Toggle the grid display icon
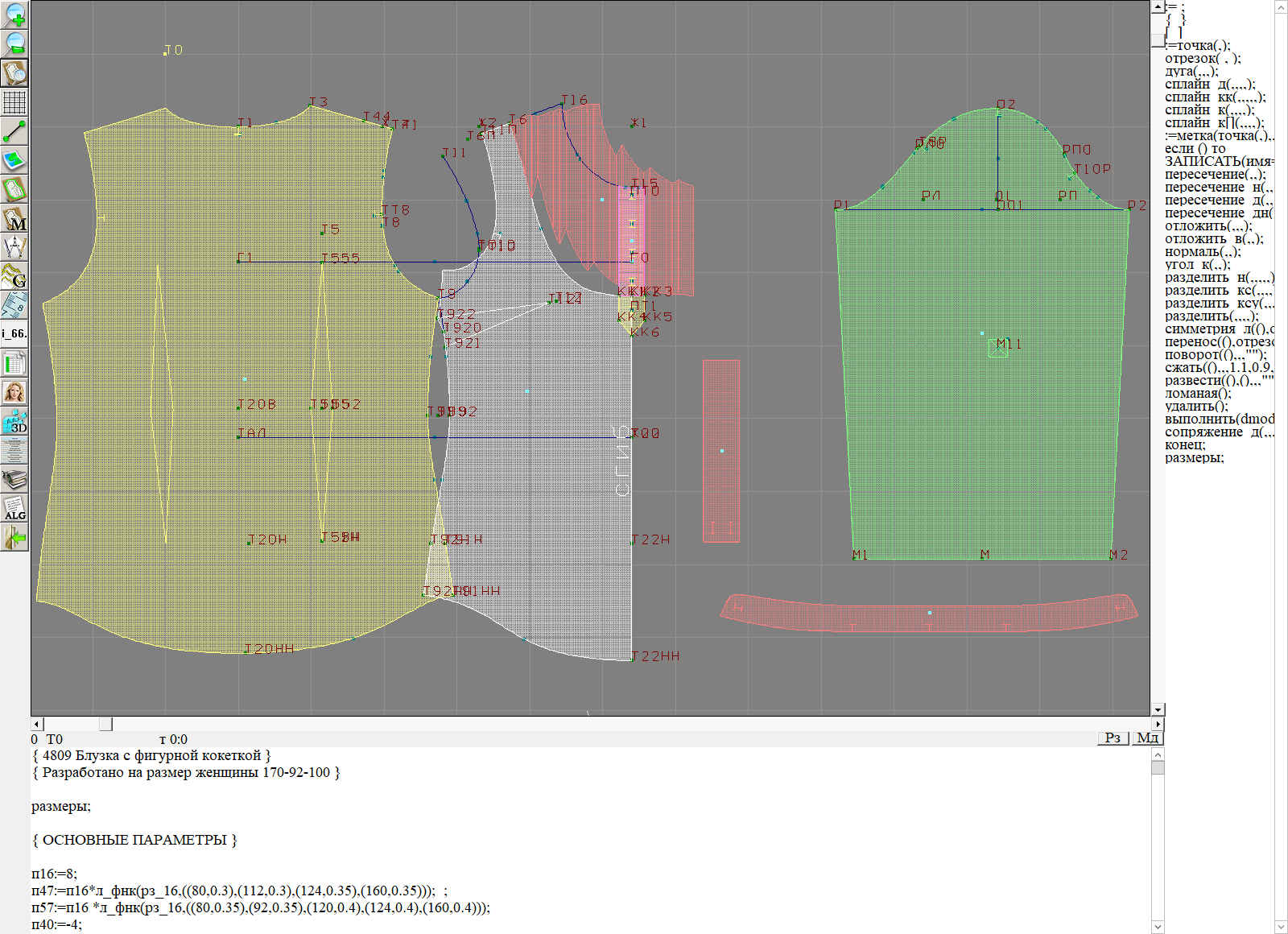 tap(14, 102)
